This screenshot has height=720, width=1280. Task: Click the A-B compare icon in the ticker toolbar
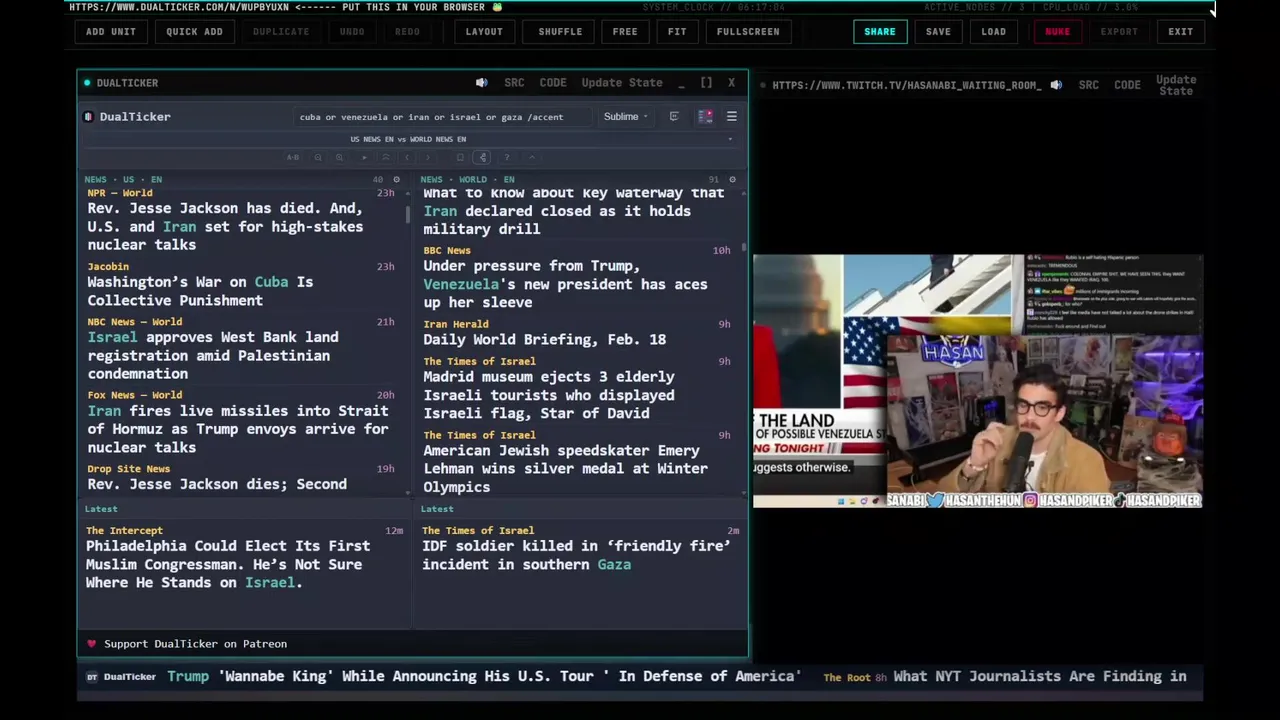coord(293,157)
